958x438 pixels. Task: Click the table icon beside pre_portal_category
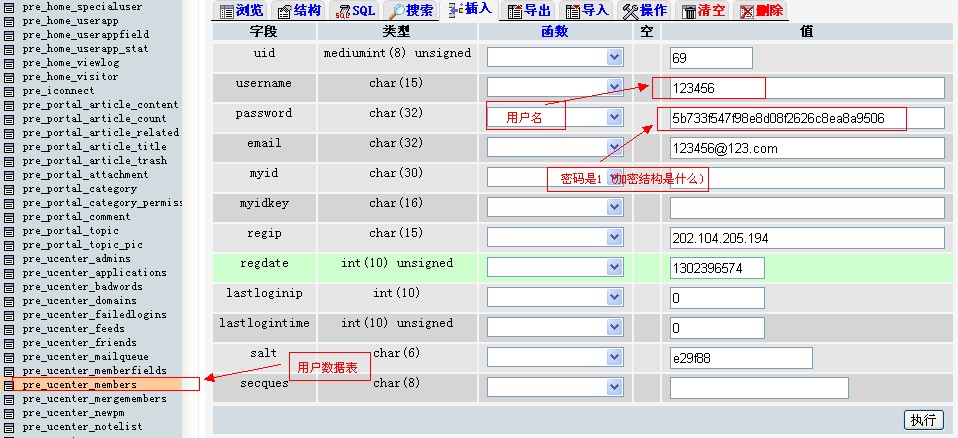pyautogui.click(x=9, y=189)
